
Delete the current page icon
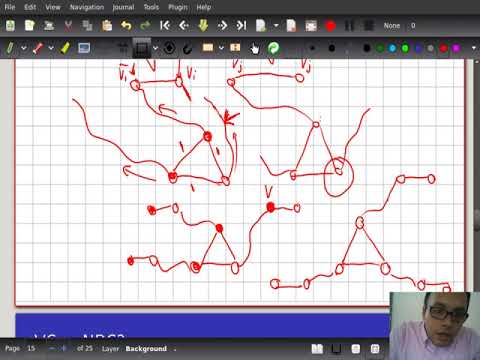point(291,26)
